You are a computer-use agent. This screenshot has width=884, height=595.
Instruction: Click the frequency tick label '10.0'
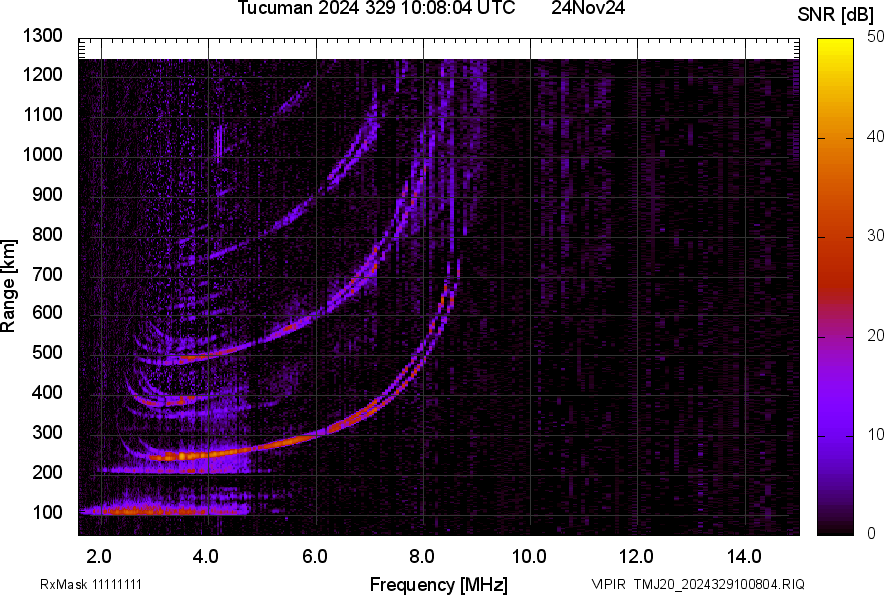pyautogui.click(x=529, y=557)
